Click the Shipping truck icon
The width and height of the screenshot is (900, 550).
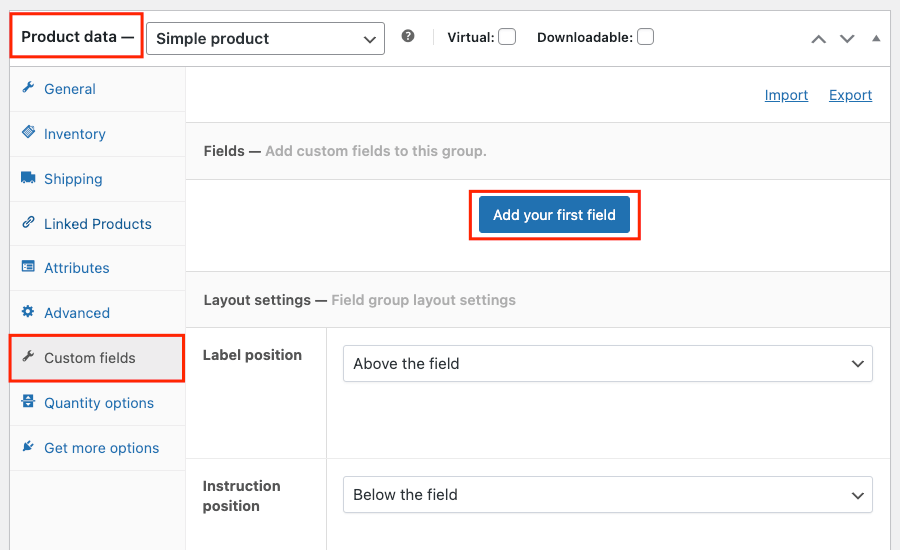(28, 177)
